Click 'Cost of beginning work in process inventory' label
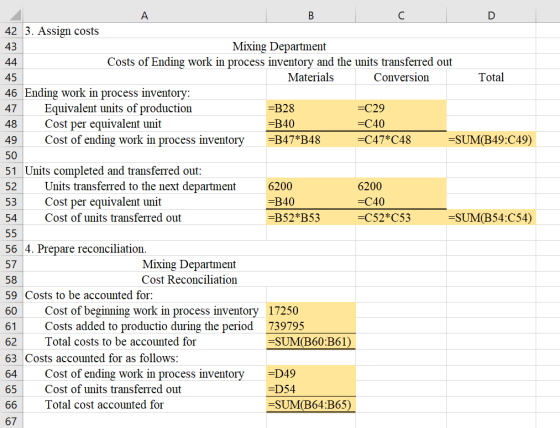This screenshot has width=560, height=428. click(151, 311)
